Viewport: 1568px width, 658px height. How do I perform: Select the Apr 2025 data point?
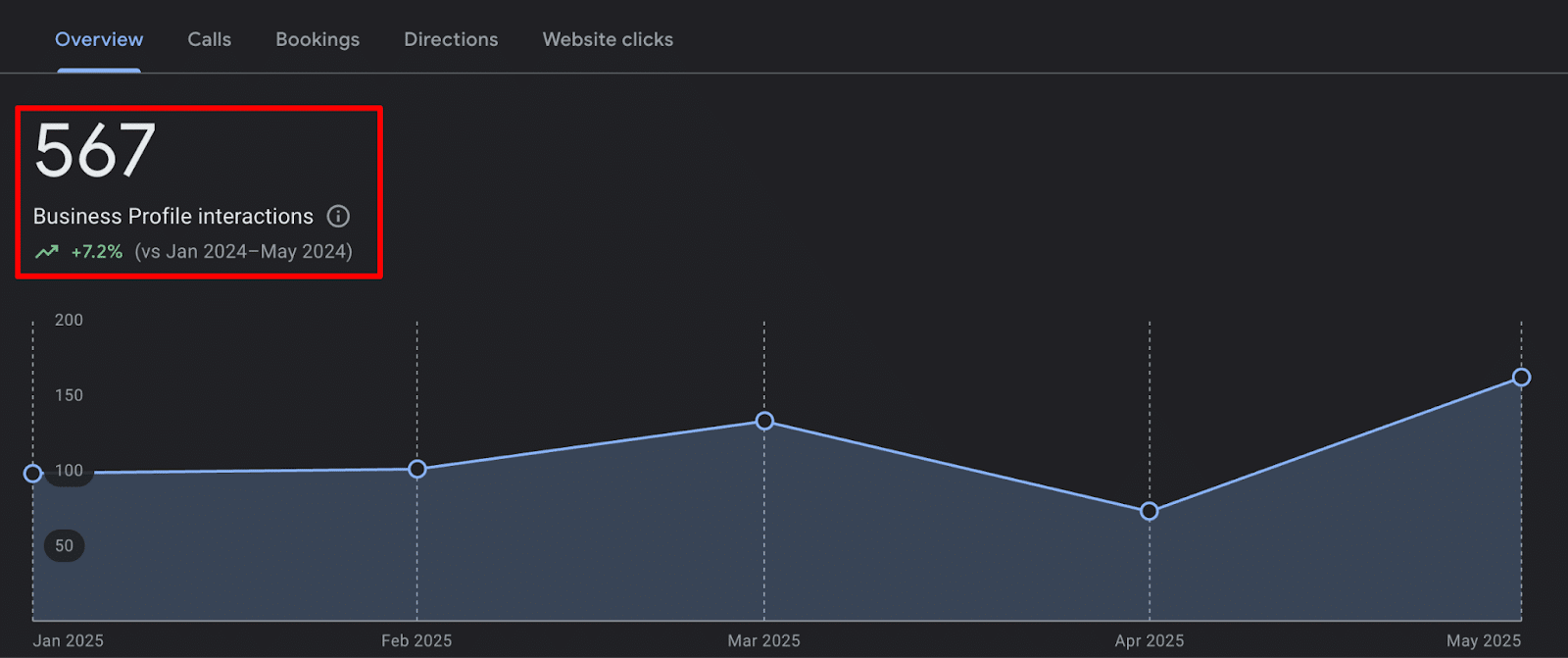[1150, 511]
